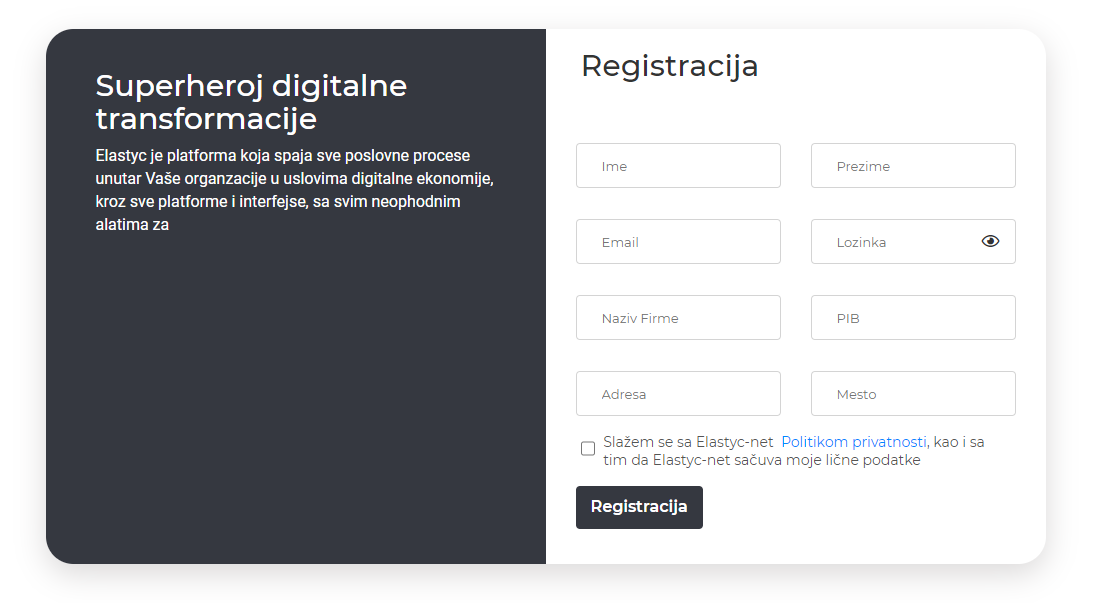Tick the privacy policy agreement checkbox
Screen dimensions: 1100x603
coord(588,448)
